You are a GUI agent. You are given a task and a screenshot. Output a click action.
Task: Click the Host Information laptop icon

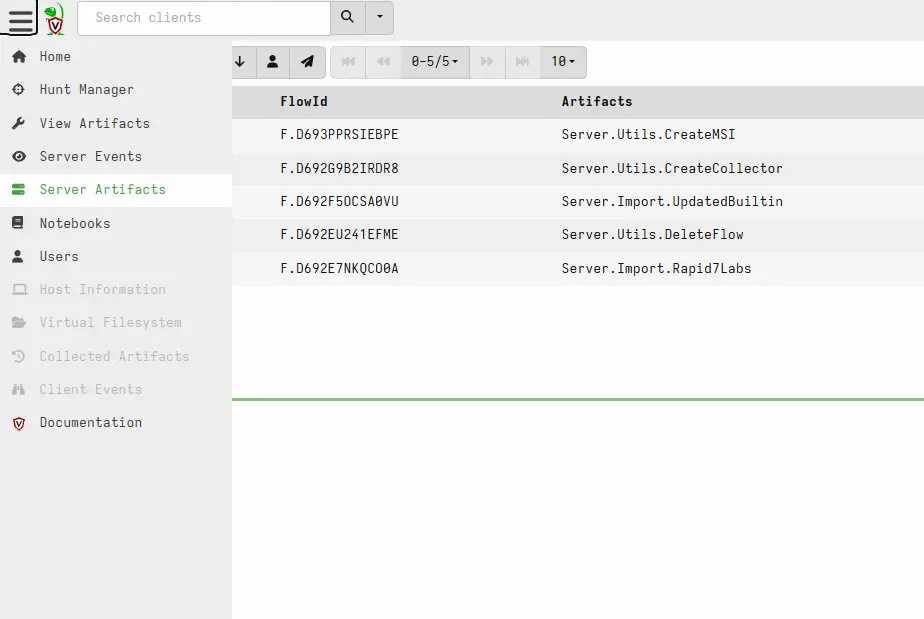point(19,289)
